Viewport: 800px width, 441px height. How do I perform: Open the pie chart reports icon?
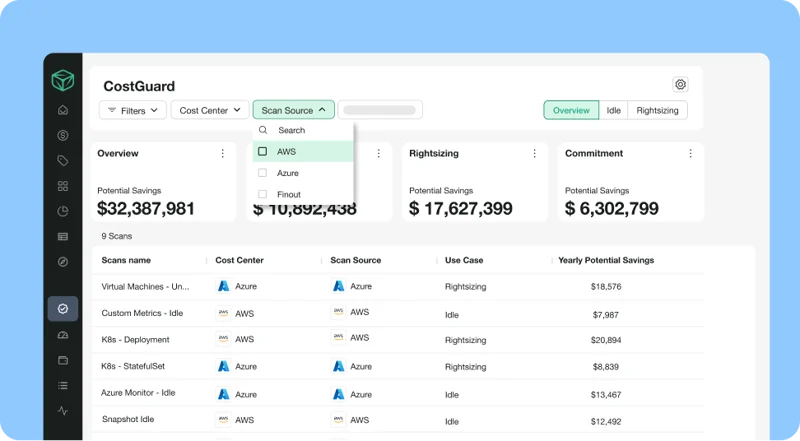pyautogui.click(x=63, y=211)
